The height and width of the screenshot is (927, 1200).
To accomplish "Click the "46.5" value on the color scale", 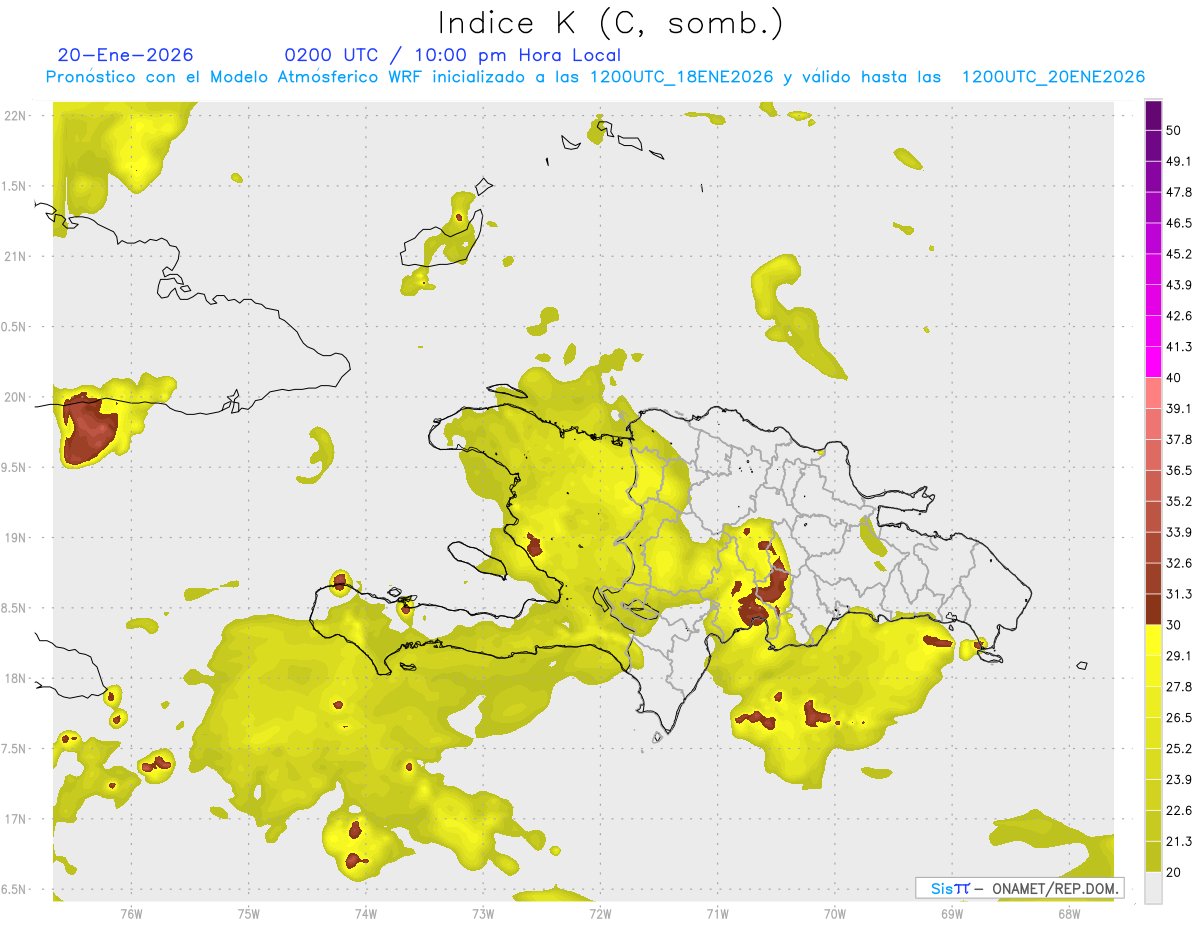I will pos(1179,223).
